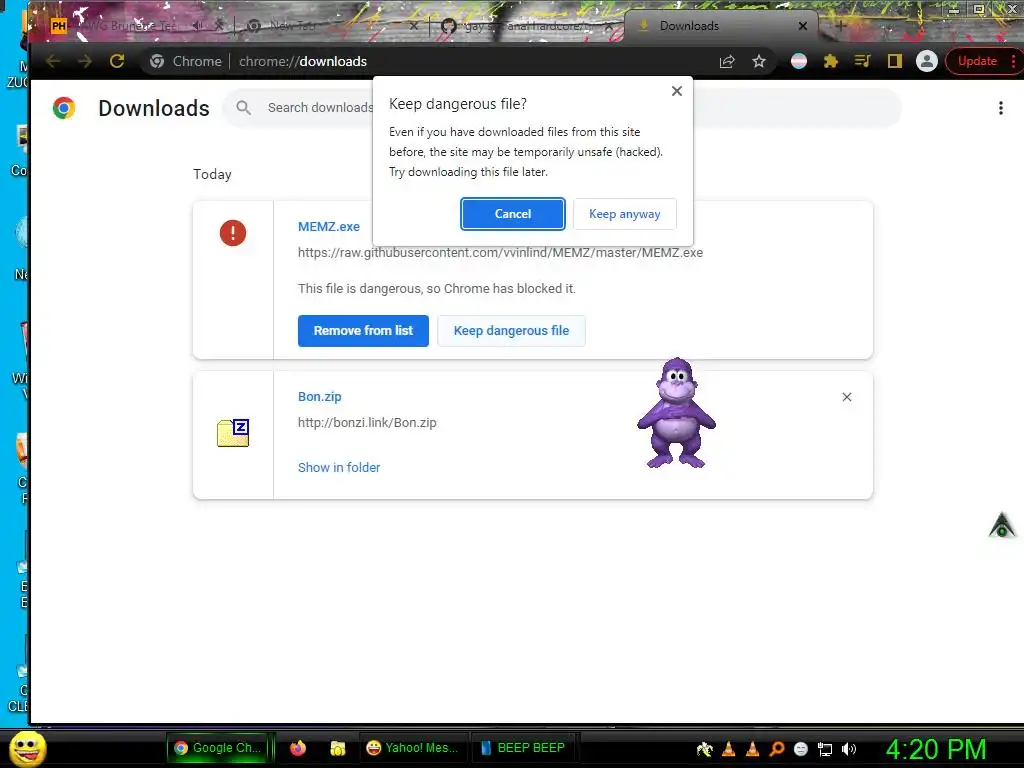The height and width of the screenshot is (768, 1024).
Task: Click the Bon.zip archive file icon
Action: pyautogui.click(x=233, y=432)
